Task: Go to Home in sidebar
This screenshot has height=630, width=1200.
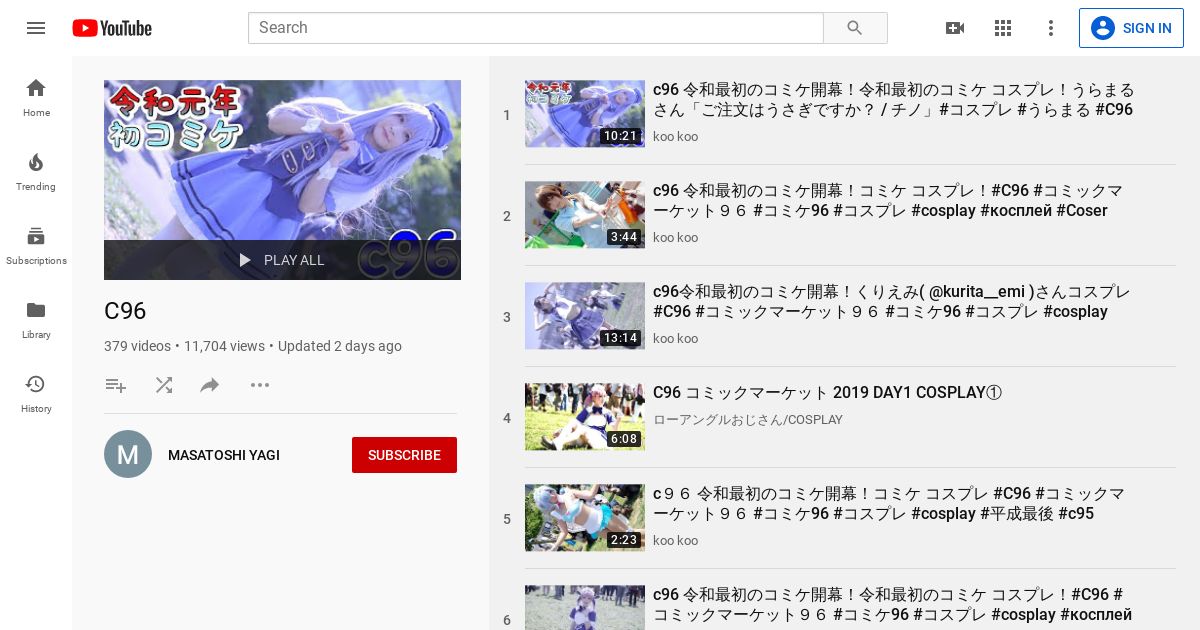Action: coord(36,97)
